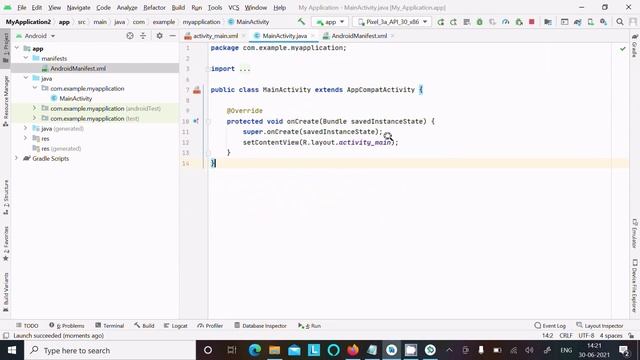Open the Database Inspector tool window
This screenshot has height=360, width=640.
pyautogui.click(x=260, y=326)
